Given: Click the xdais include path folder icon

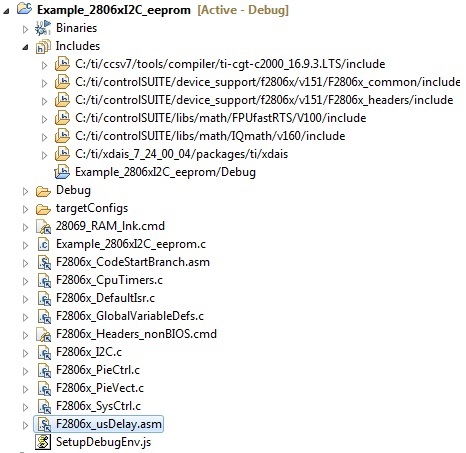Looking at the screenshot, I should coord(62,154).
